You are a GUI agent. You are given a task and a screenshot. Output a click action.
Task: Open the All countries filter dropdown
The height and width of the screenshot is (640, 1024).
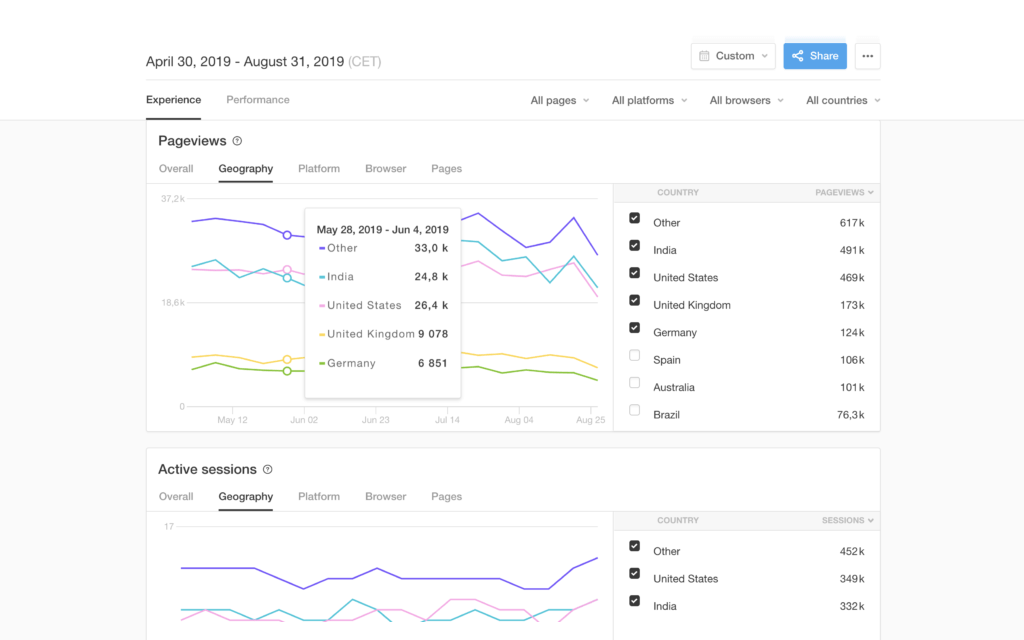click(x=843, y=100)
